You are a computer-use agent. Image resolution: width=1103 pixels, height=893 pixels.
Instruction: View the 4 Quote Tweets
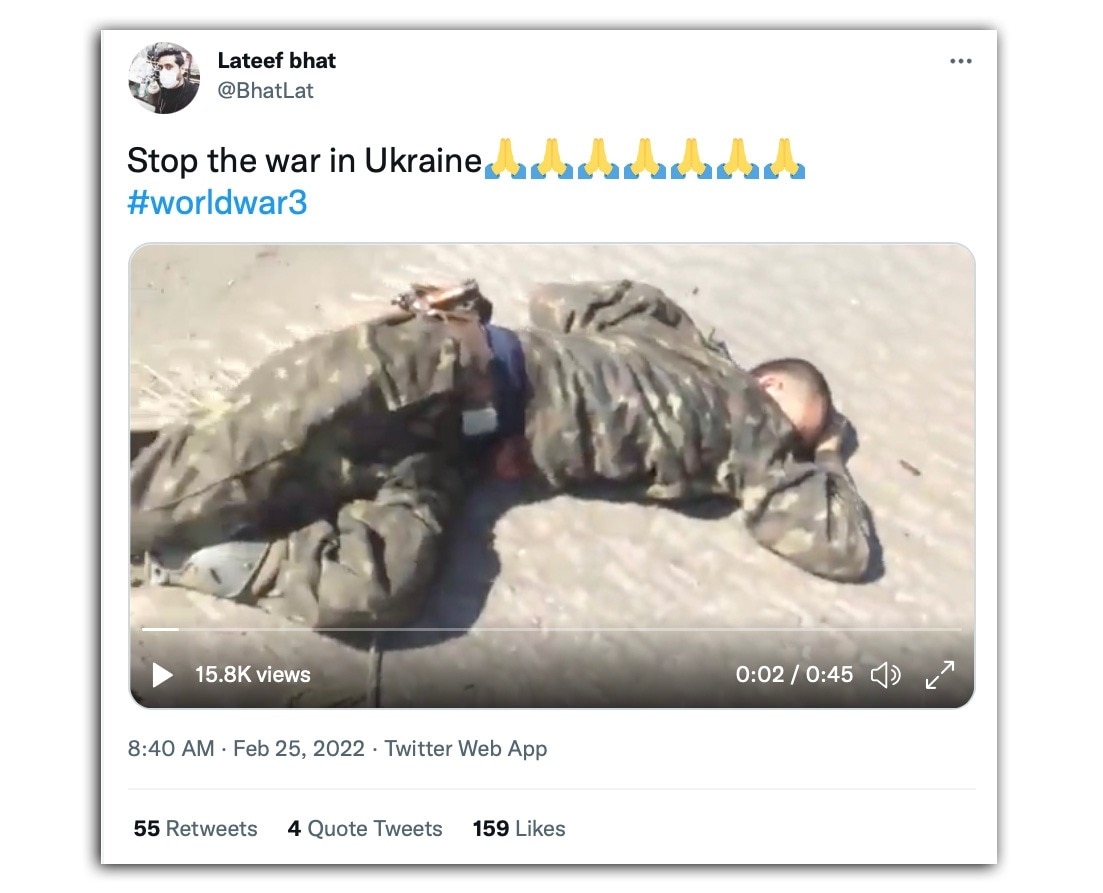point(365,828)
